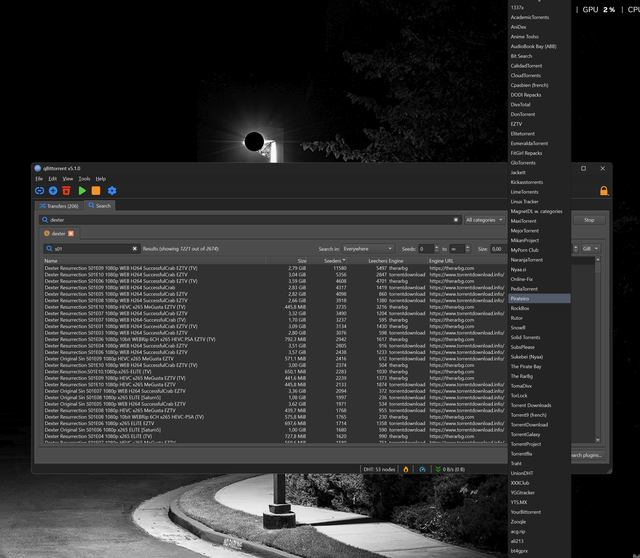The height and width of the screenshot is (558, 640).
Task: Open the View menu
Action: click(68, 179)
